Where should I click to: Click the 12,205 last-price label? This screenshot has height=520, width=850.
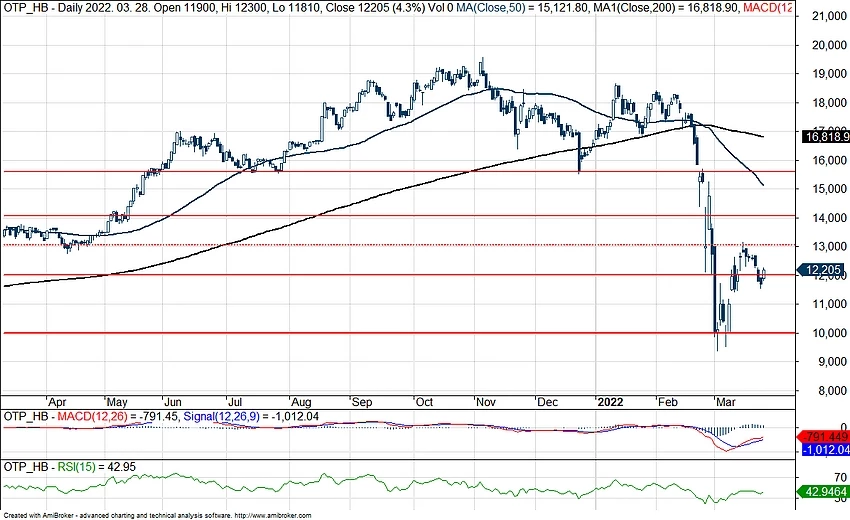[x=823, y=269]
